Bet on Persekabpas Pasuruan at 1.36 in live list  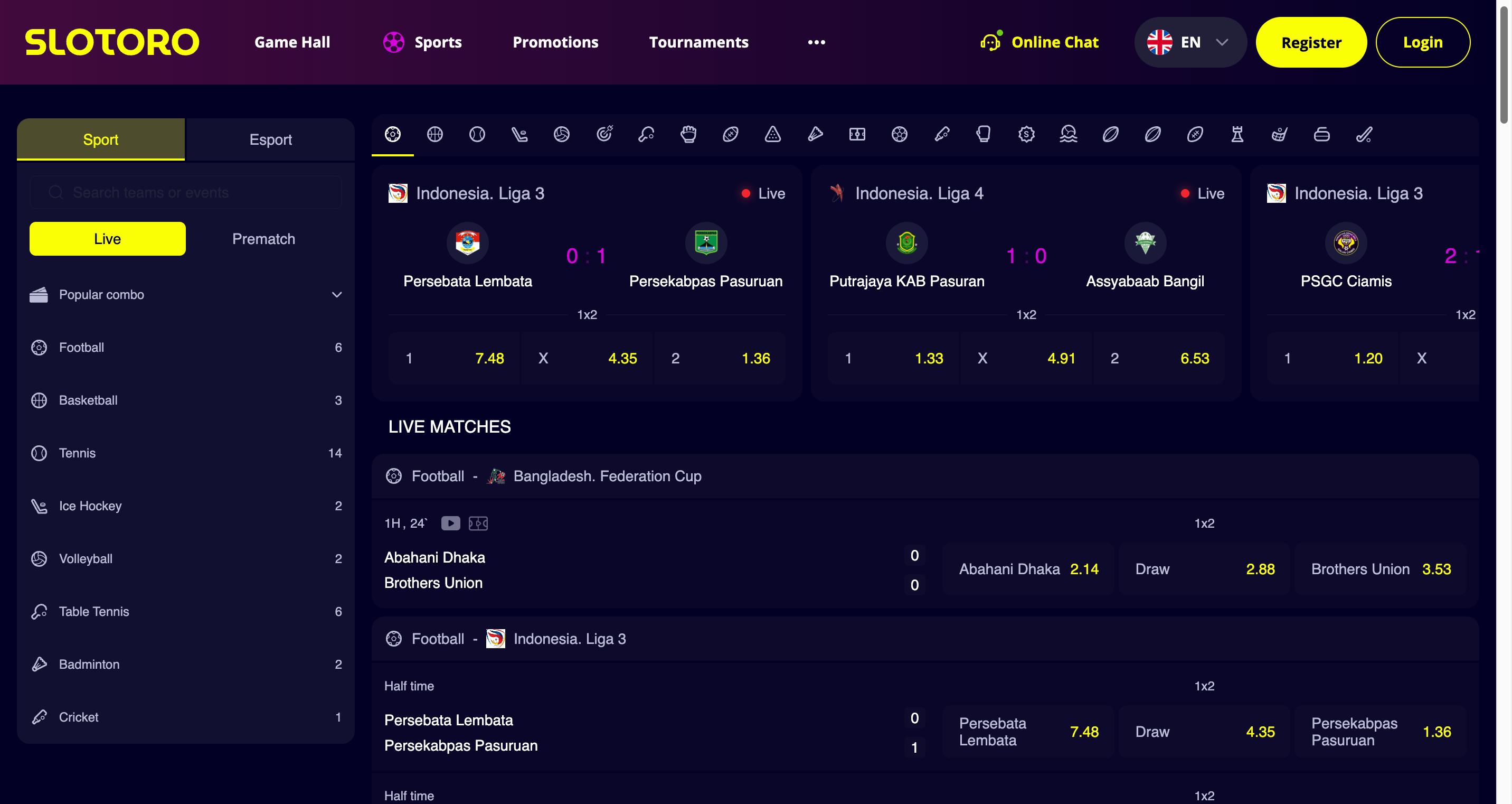[x=1381, y=731]
